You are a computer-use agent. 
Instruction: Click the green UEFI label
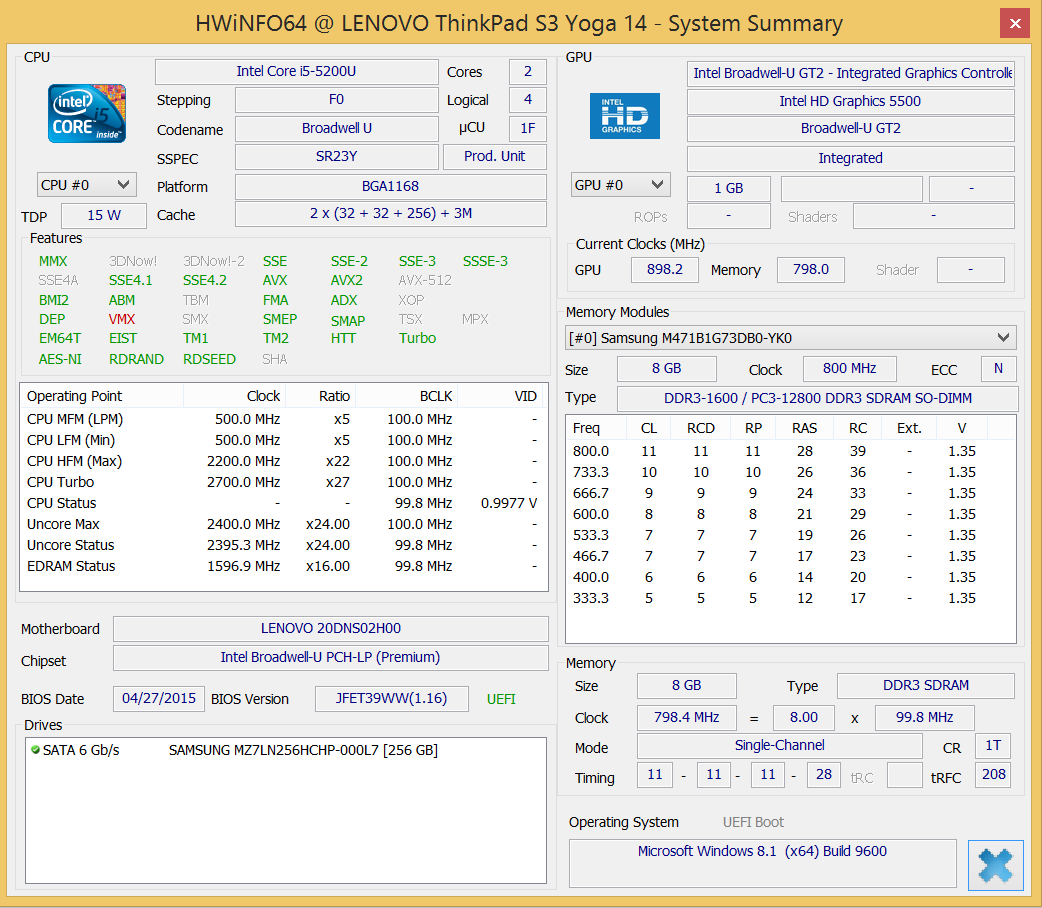[501, 699]
